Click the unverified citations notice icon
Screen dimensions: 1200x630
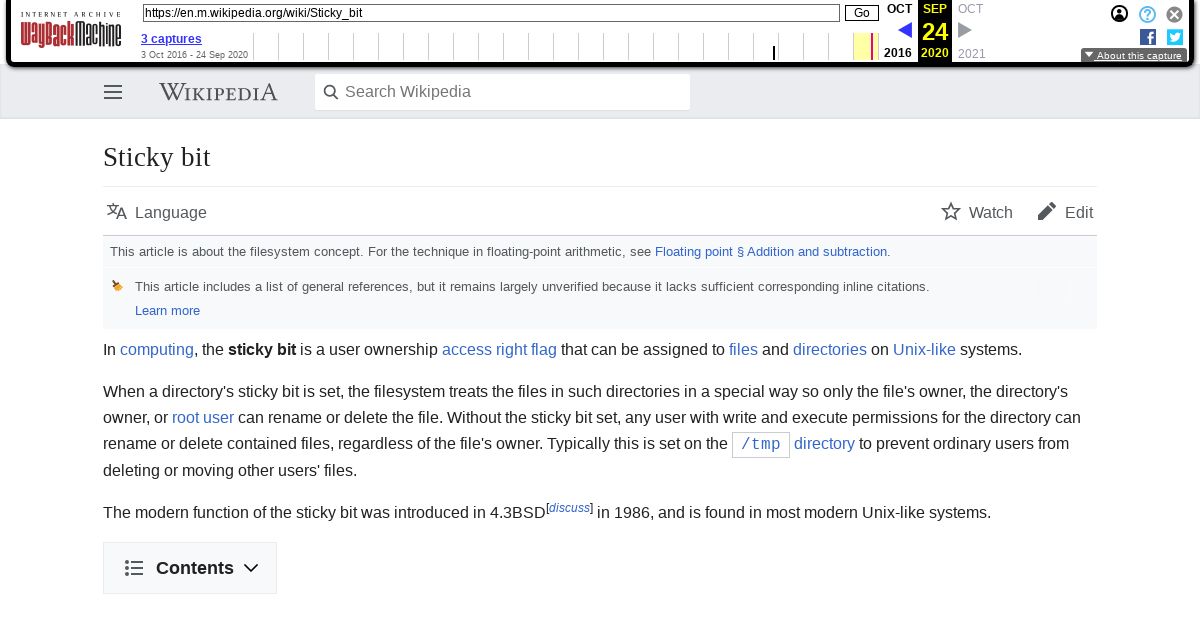click(118, 286)
